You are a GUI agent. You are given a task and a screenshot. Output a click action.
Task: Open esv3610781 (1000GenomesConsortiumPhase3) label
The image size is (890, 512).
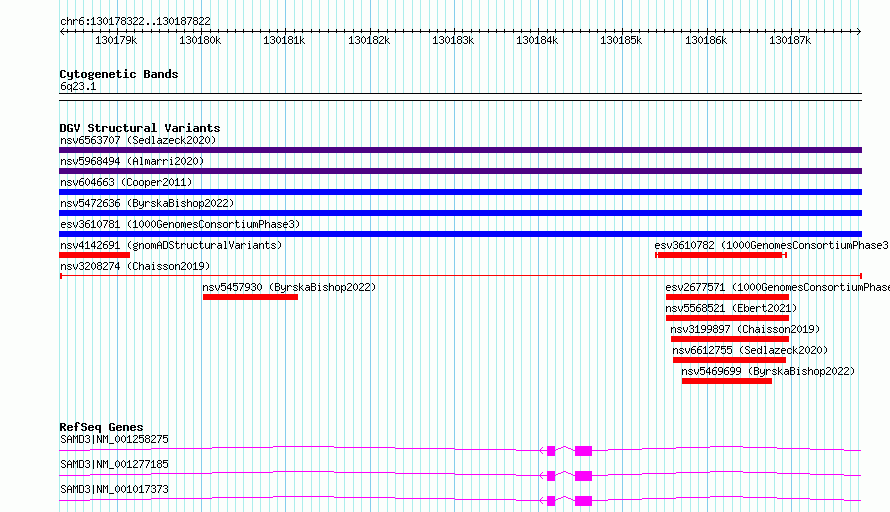(180, 224)
